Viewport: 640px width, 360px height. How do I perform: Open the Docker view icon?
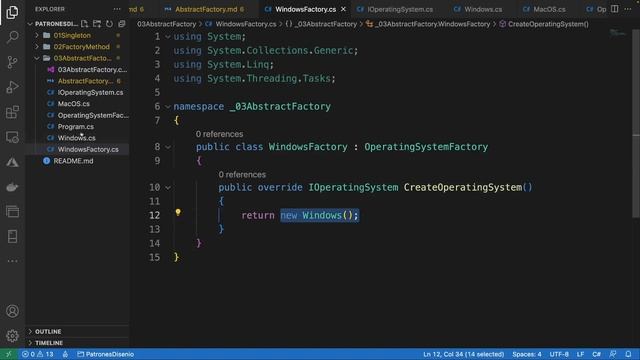click(12, 187)
